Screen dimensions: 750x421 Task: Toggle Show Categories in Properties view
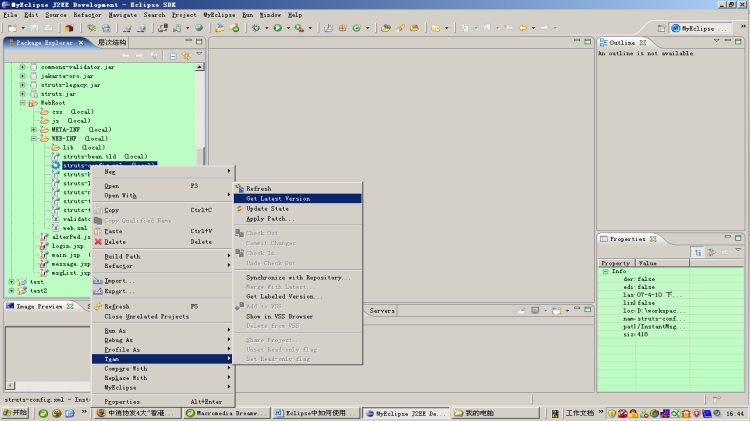(x=698, y=252)
